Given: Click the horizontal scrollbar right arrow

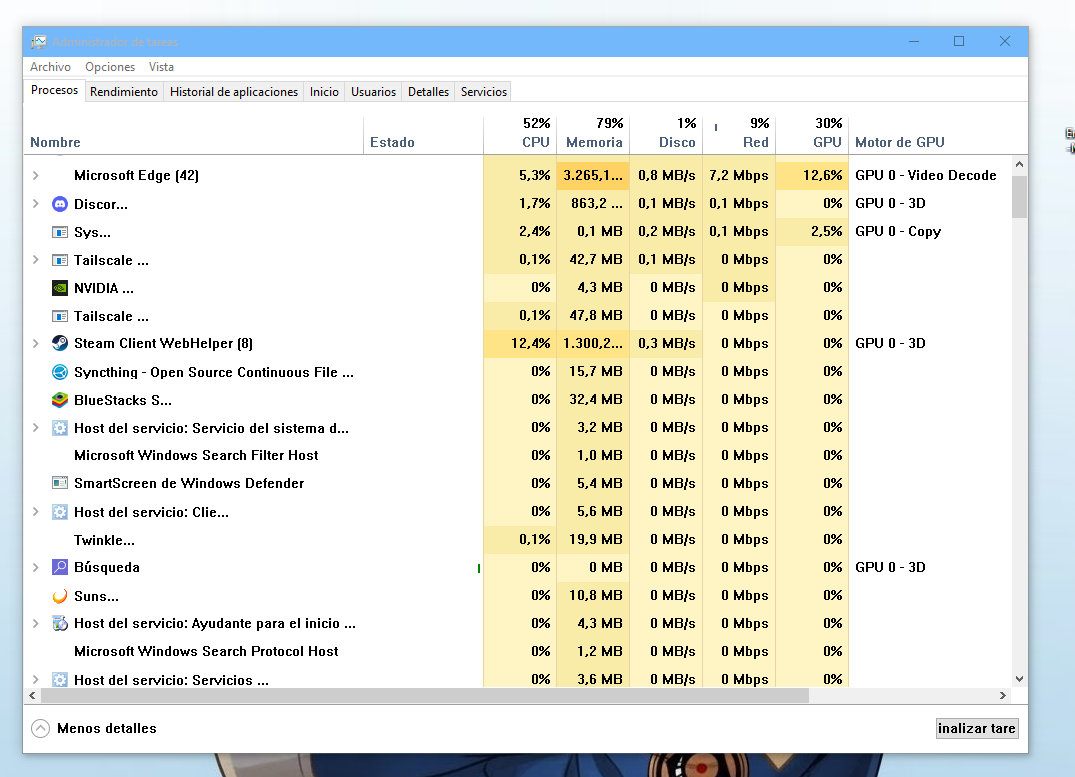Looking at the screenshot, I should point(1003,695).
